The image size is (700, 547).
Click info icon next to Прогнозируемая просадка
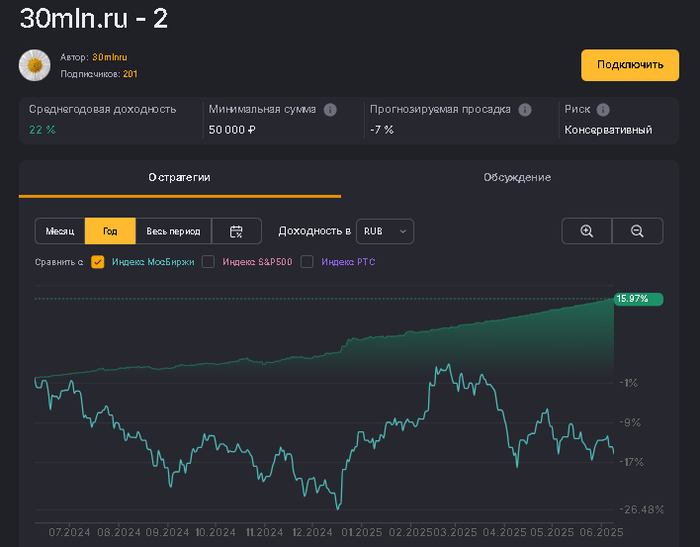point(525,110)
